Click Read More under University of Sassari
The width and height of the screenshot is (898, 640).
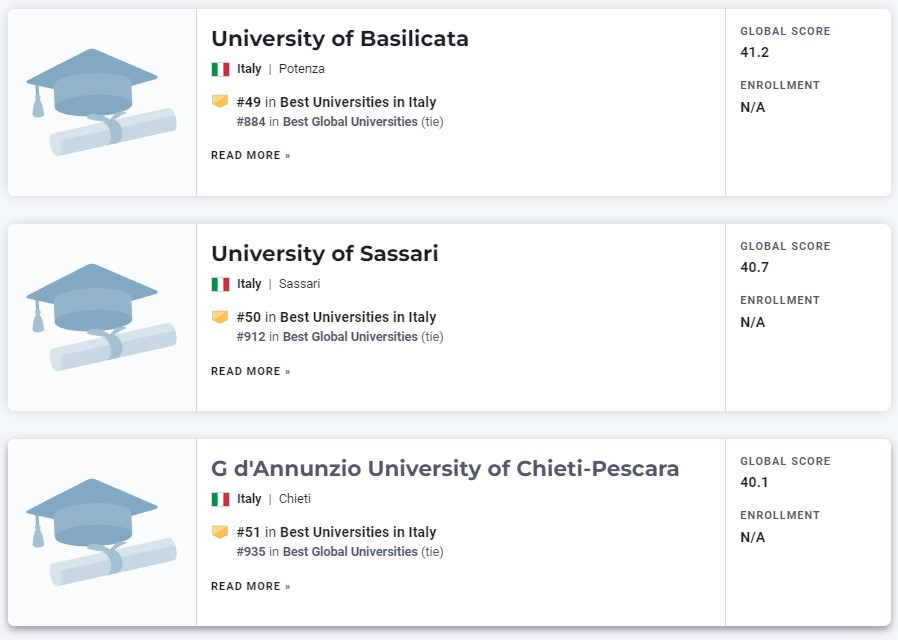[251, 371]
